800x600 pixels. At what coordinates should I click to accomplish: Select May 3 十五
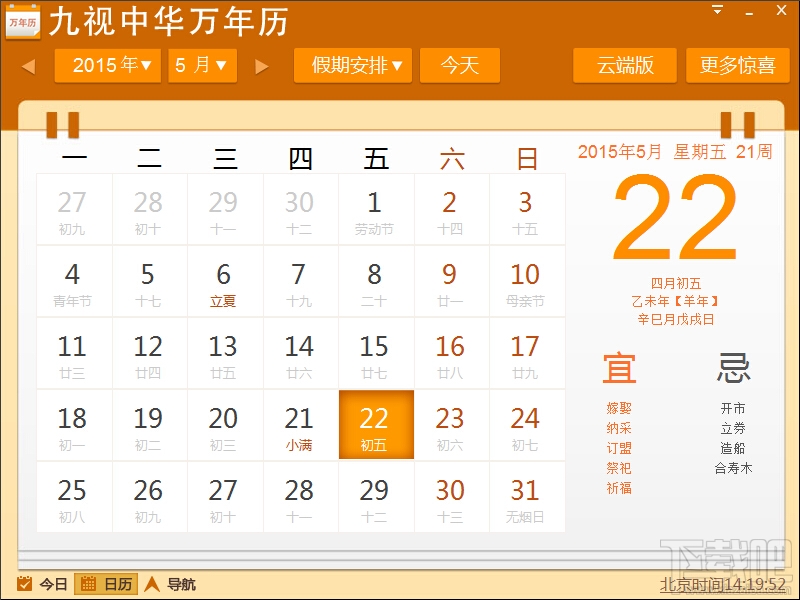(x=527, y=210)
